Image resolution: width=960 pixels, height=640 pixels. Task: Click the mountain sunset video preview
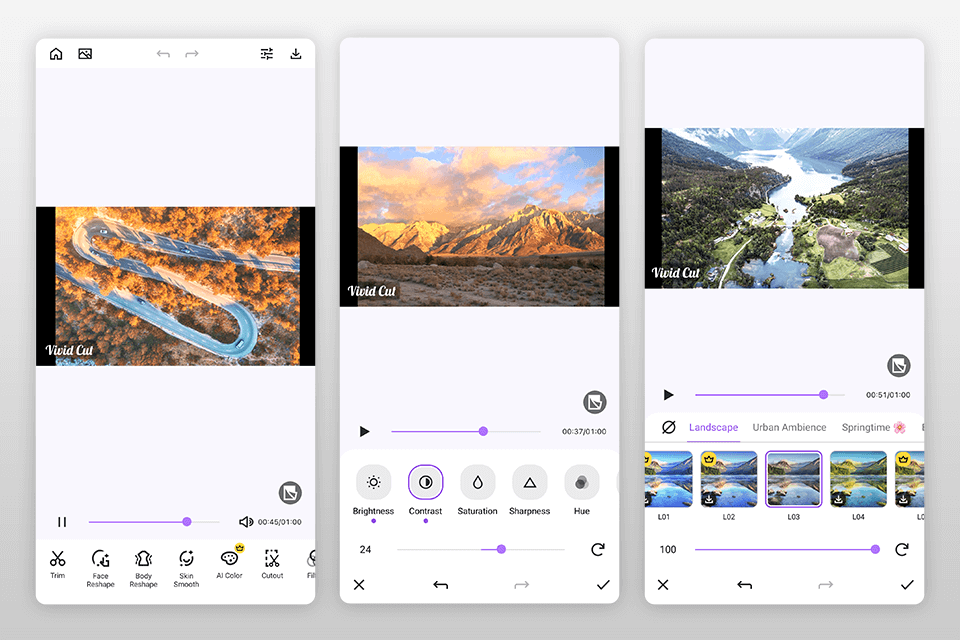(x=481, y=227)
